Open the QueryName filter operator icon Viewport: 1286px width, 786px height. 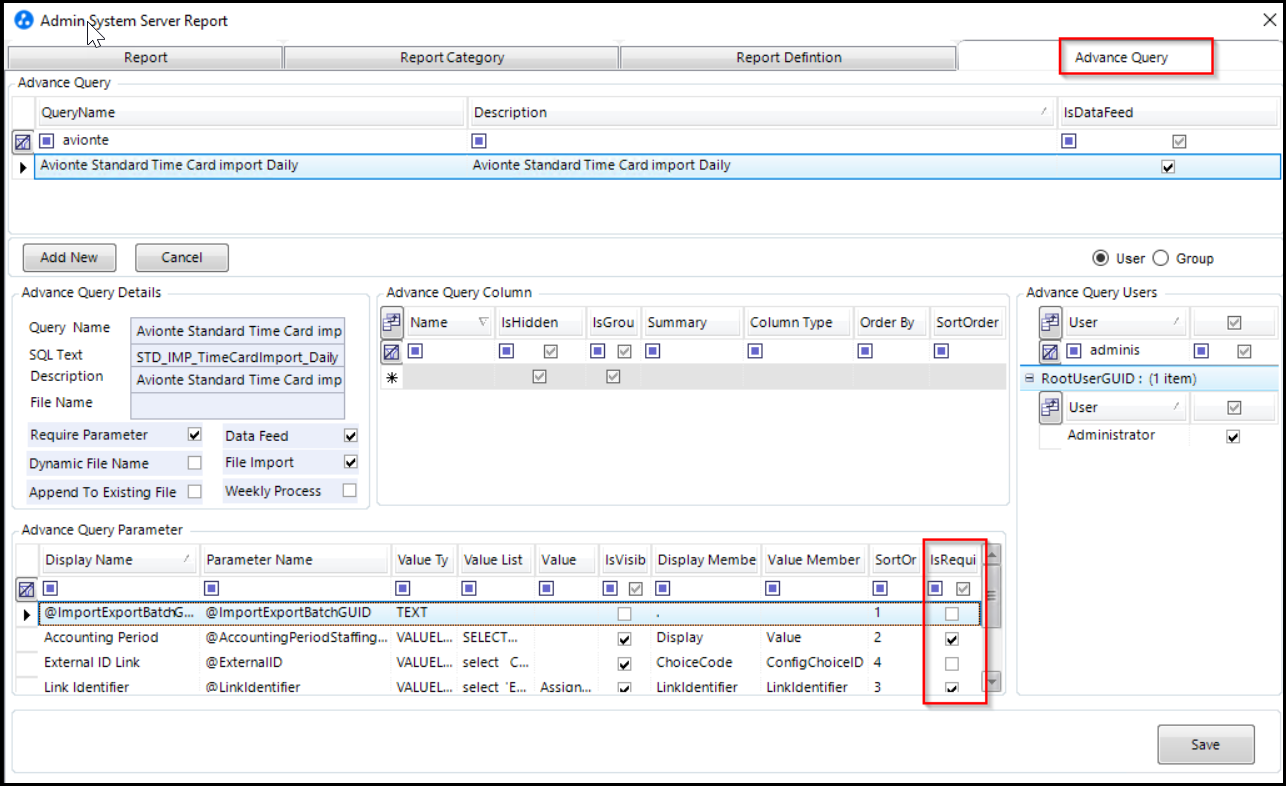(x=47, y=141)
